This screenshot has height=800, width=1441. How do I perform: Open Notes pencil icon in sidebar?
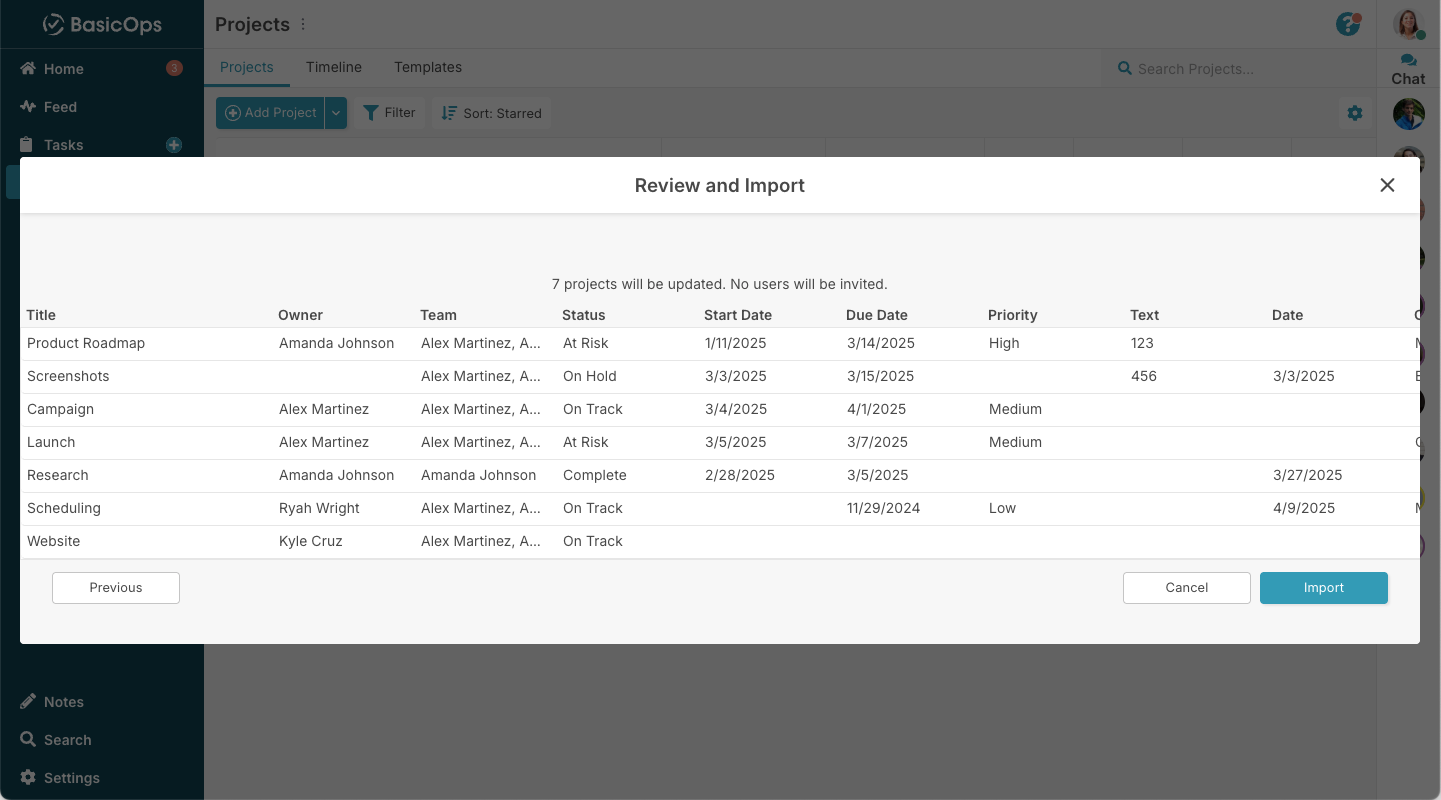pos(28,702)
